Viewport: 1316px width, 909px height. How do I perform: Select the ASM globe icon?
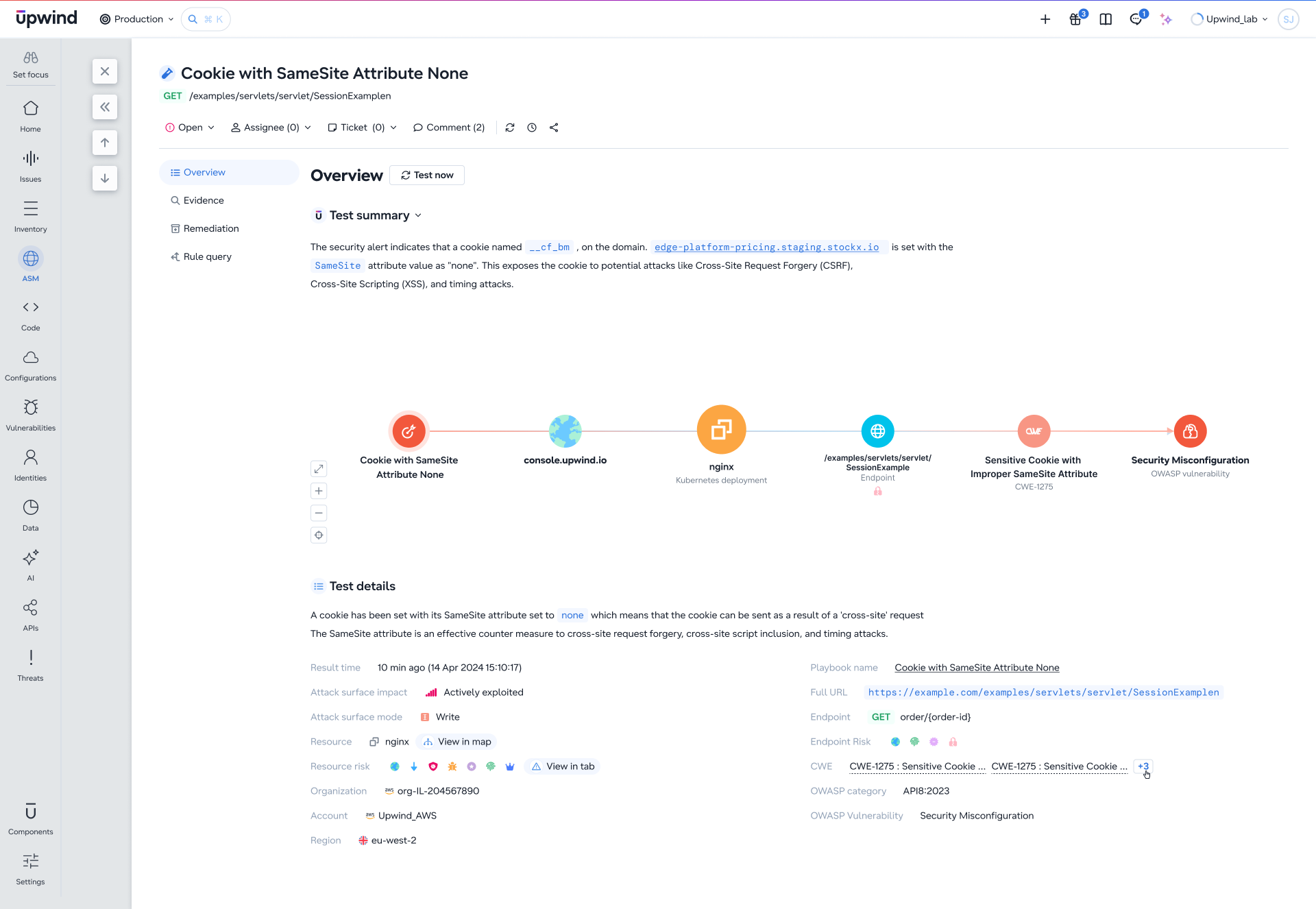pyautogui.click(x=30, y=258)
